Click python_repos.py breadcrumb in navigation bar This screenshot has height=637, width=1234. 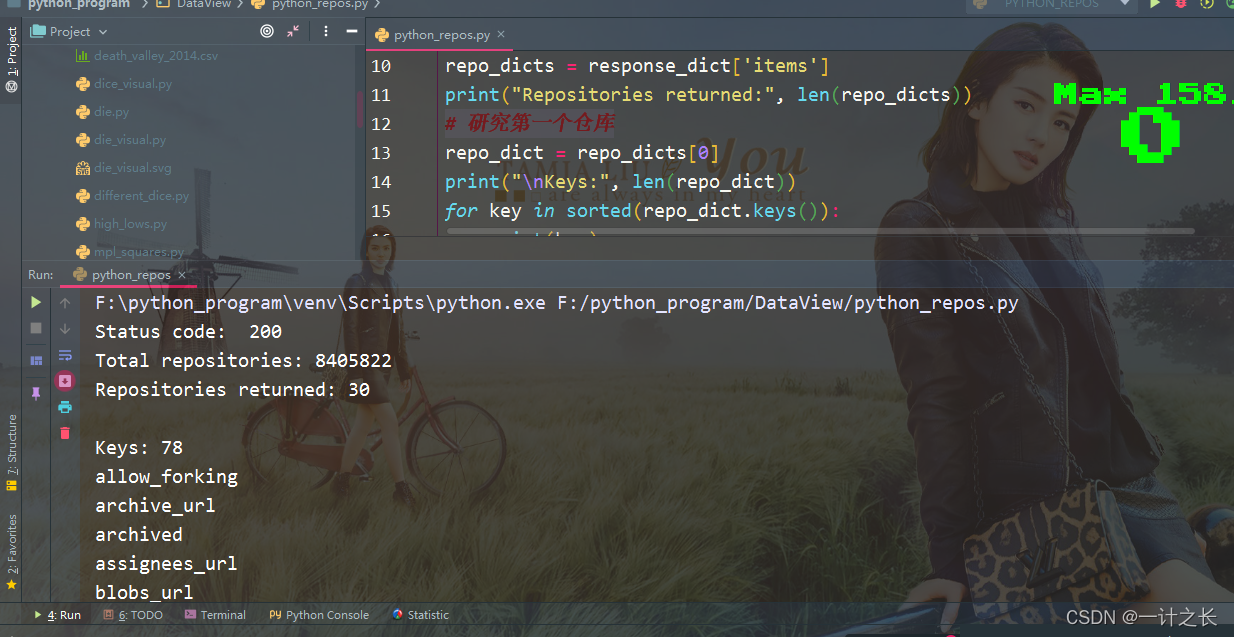(311, 4)
